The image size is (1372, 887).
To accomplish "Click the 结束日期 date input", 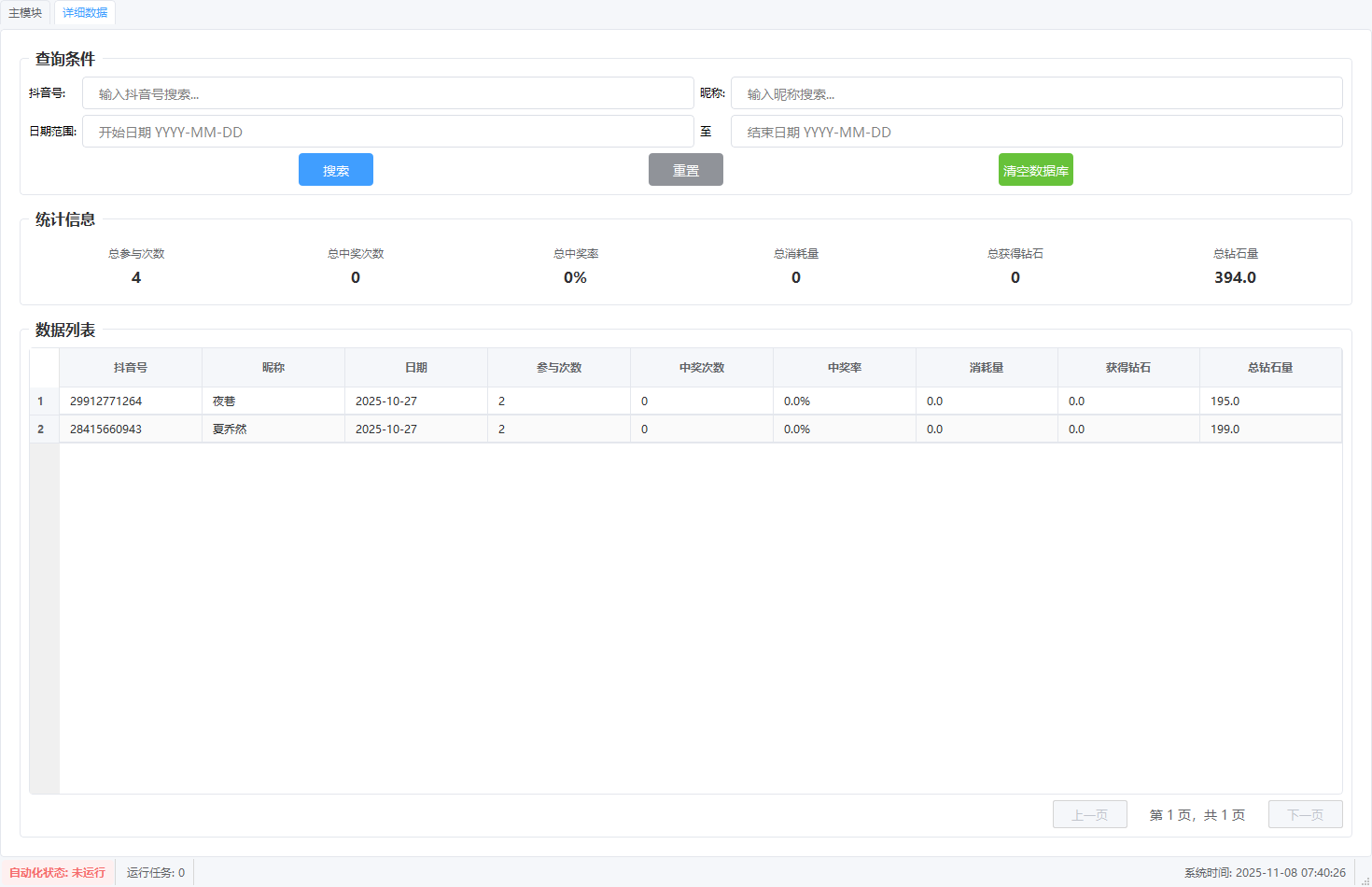I will (1036, 132).
